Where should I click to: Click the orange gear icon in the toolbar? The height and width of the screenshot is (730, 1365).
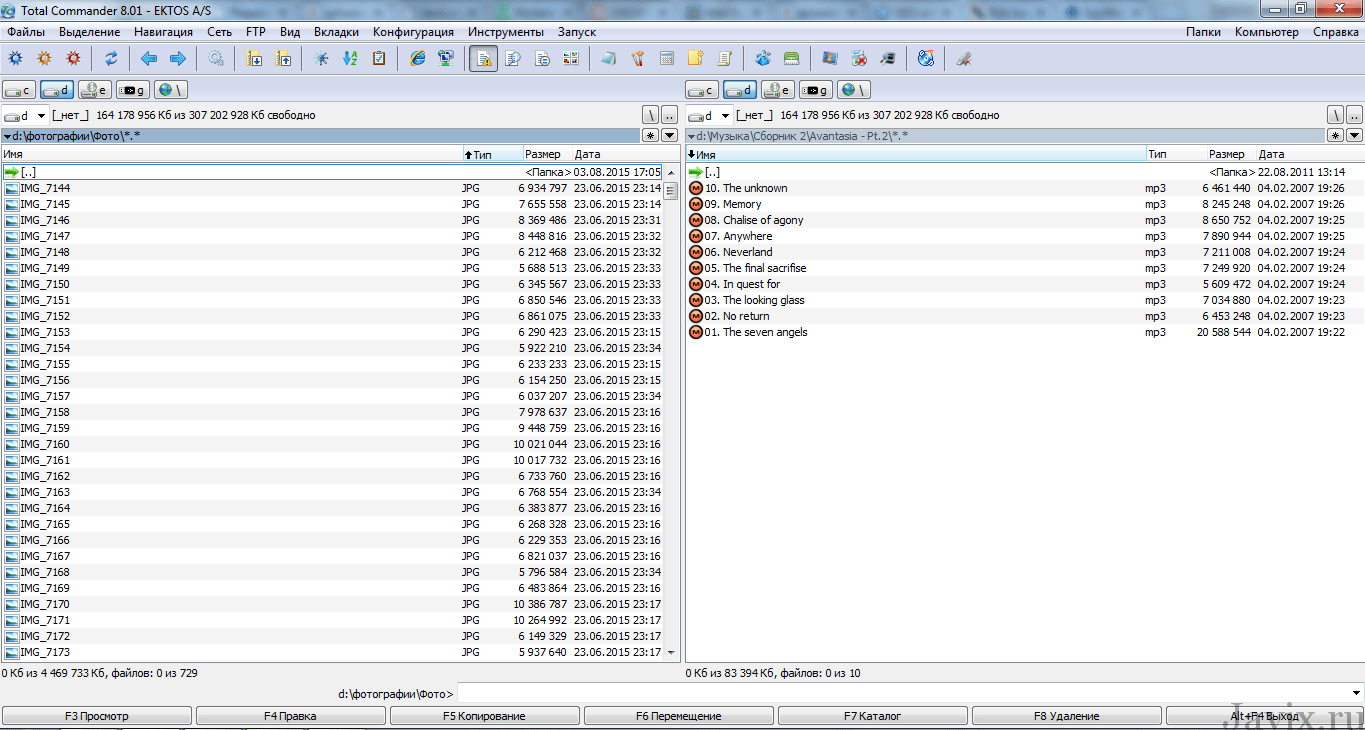click(44, 58)
